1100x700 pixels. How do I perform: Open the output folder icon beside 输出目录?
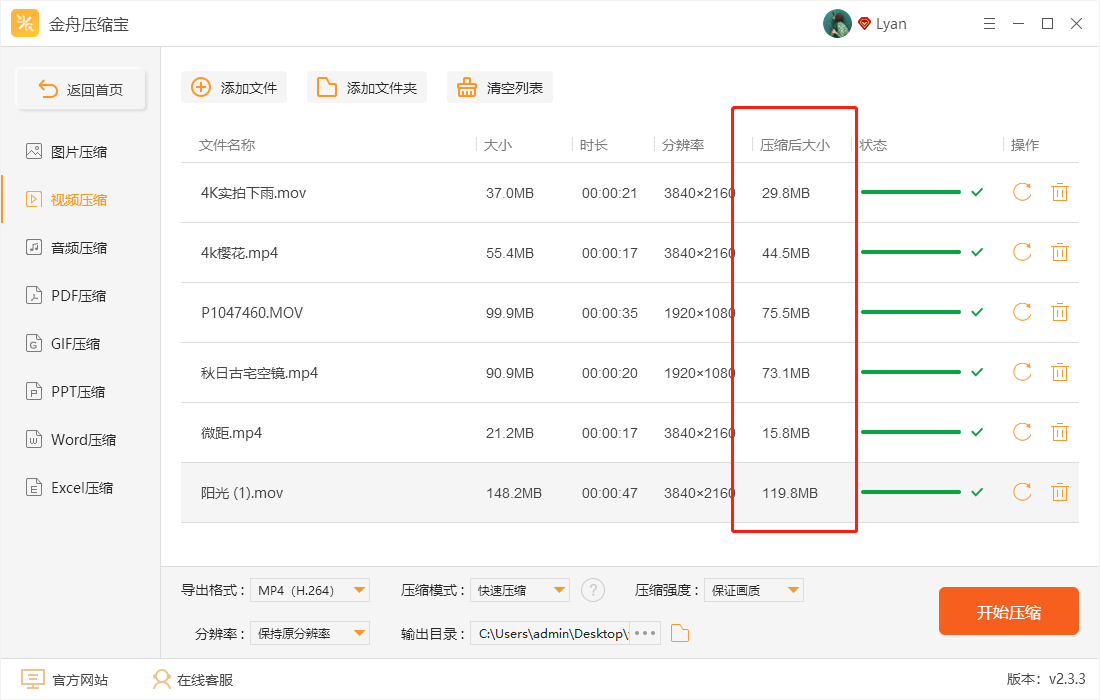(680, 632)
